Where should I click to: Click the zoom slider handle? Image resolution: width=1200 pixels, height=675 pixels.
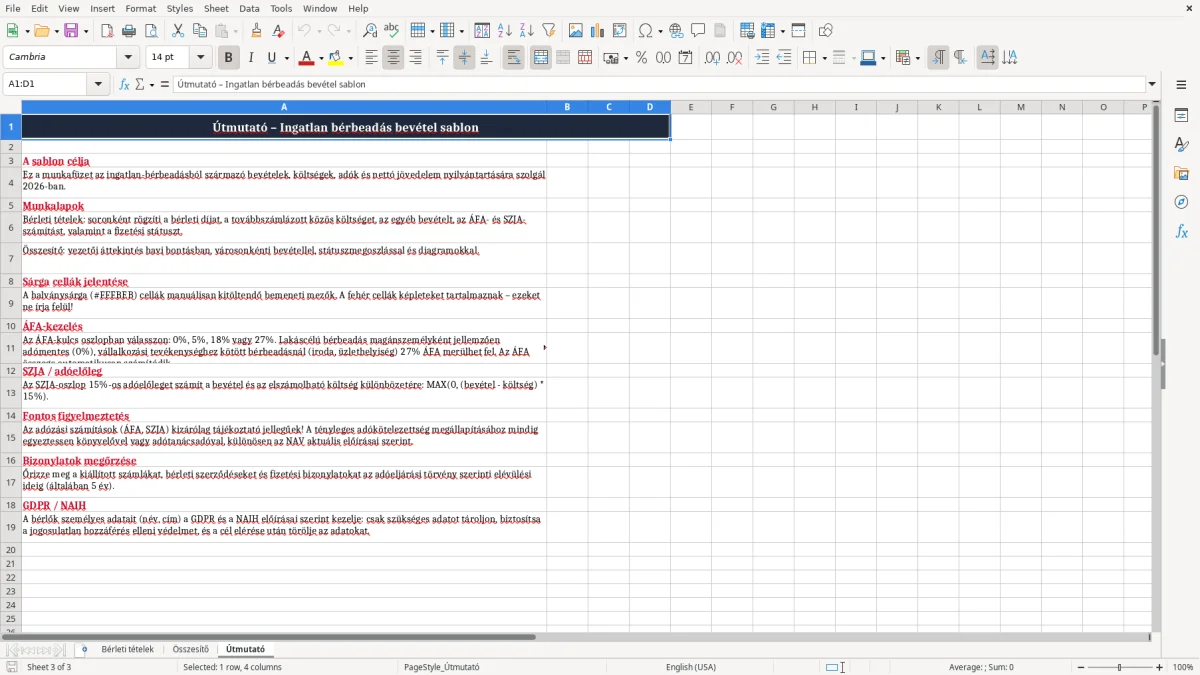[x=1119, y=667]
